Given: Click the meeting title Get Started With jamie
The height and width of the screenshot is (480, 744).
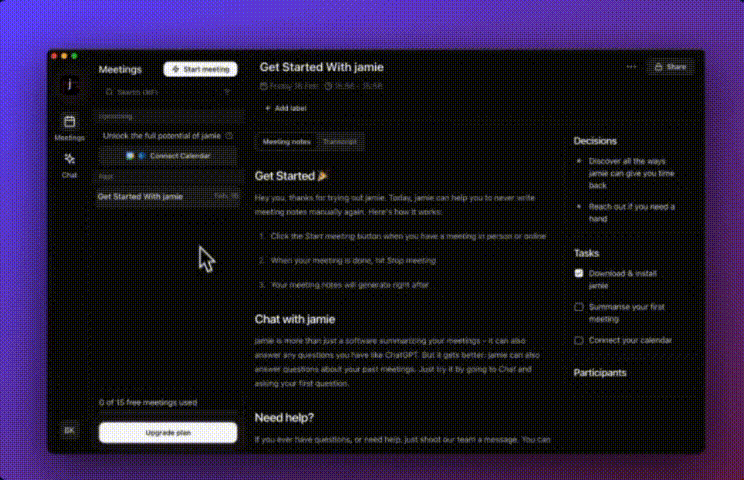Looking at the screenshot, I should pos(321,67).
